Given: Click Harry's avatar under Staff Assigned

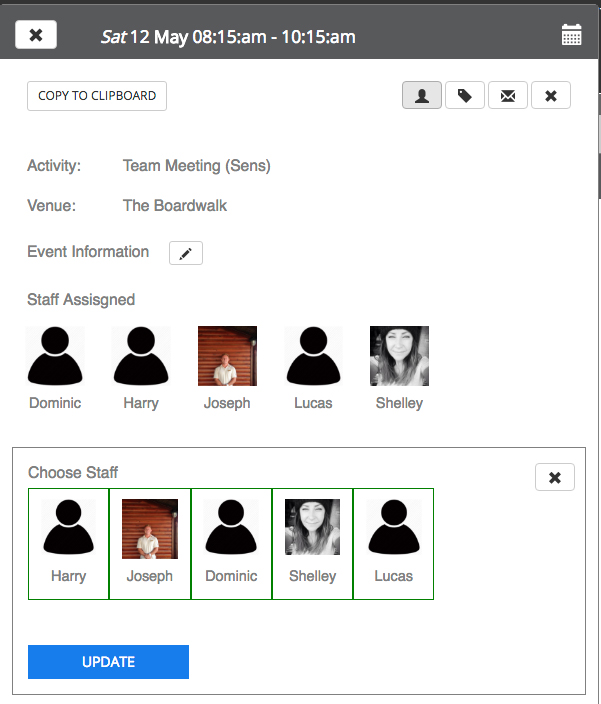Looking at the screenshot, I should [141, 356].
